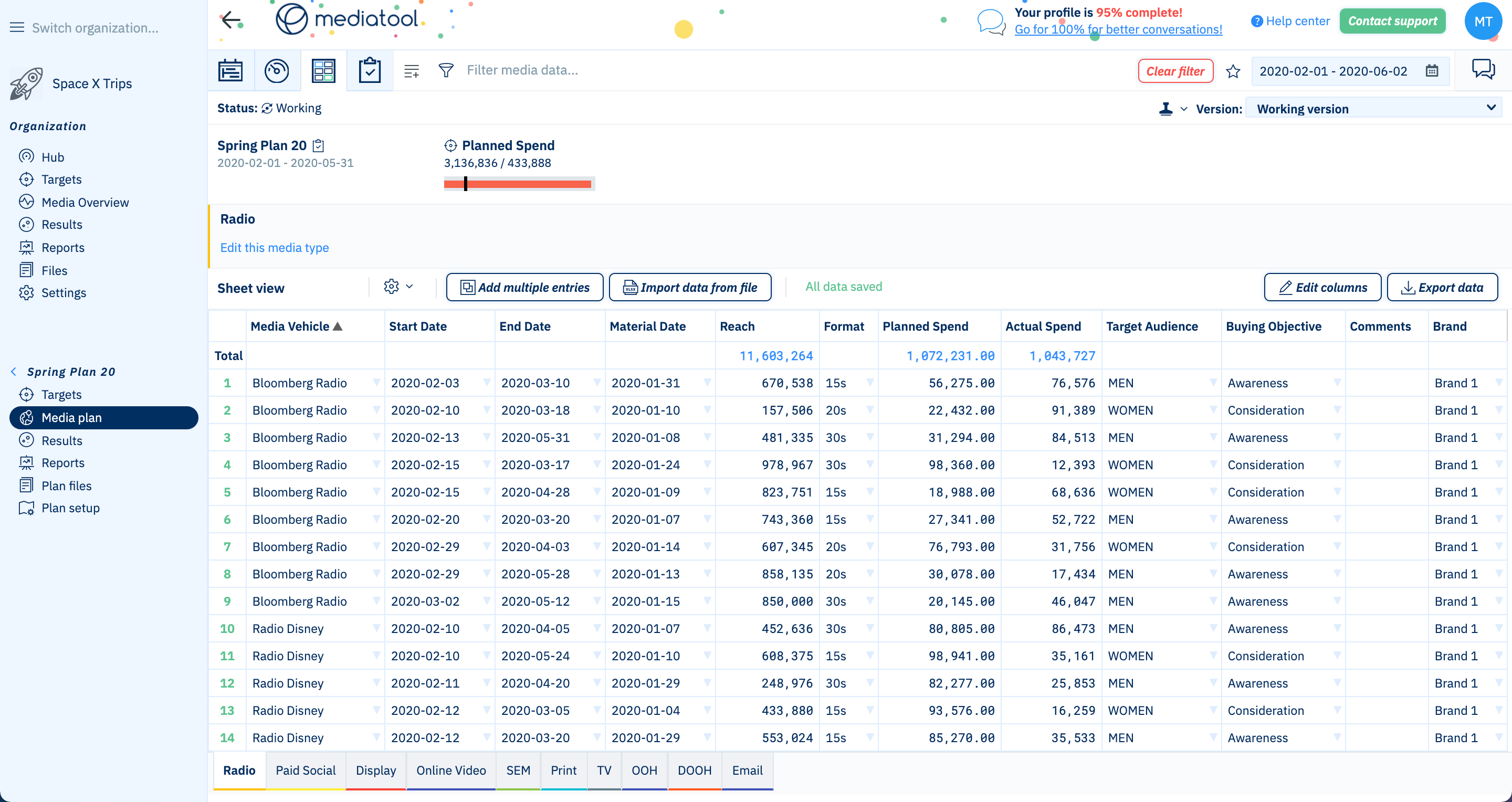
Task: Open the dashboard gauge icon
Action: (277, 70)
